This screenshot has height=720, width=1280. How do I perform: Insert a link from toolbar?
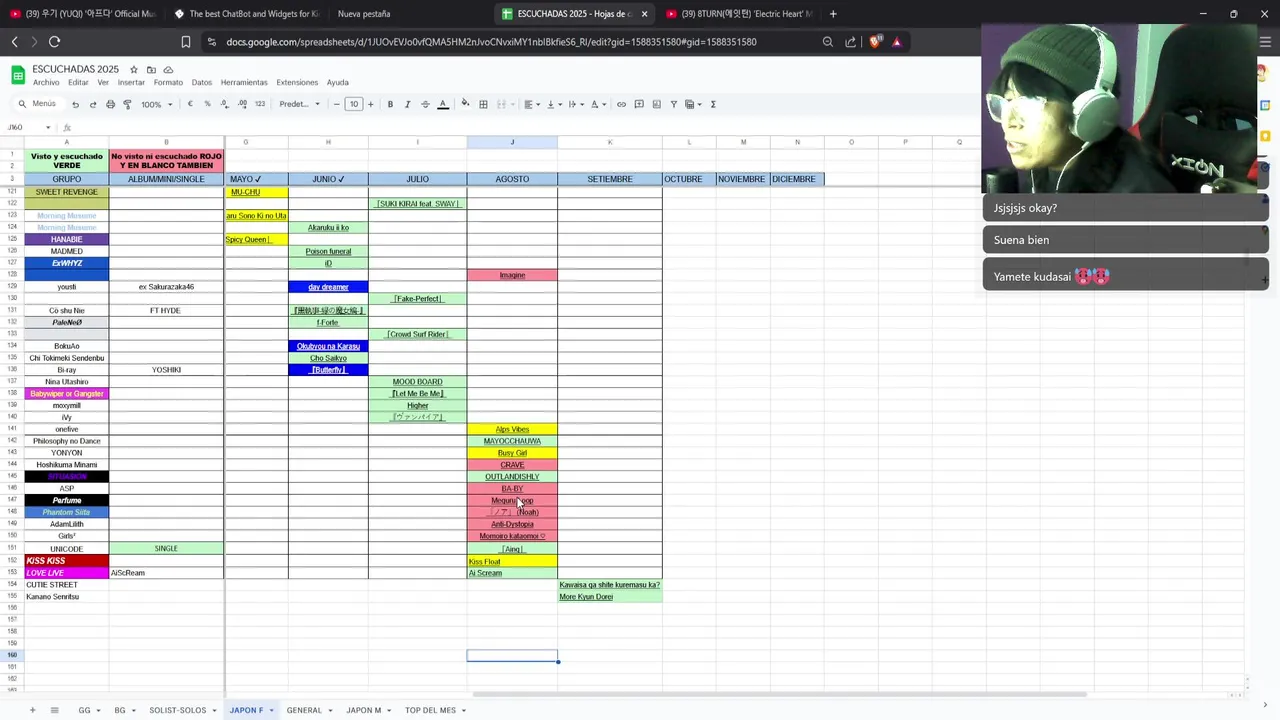click(x=621, y=104)
